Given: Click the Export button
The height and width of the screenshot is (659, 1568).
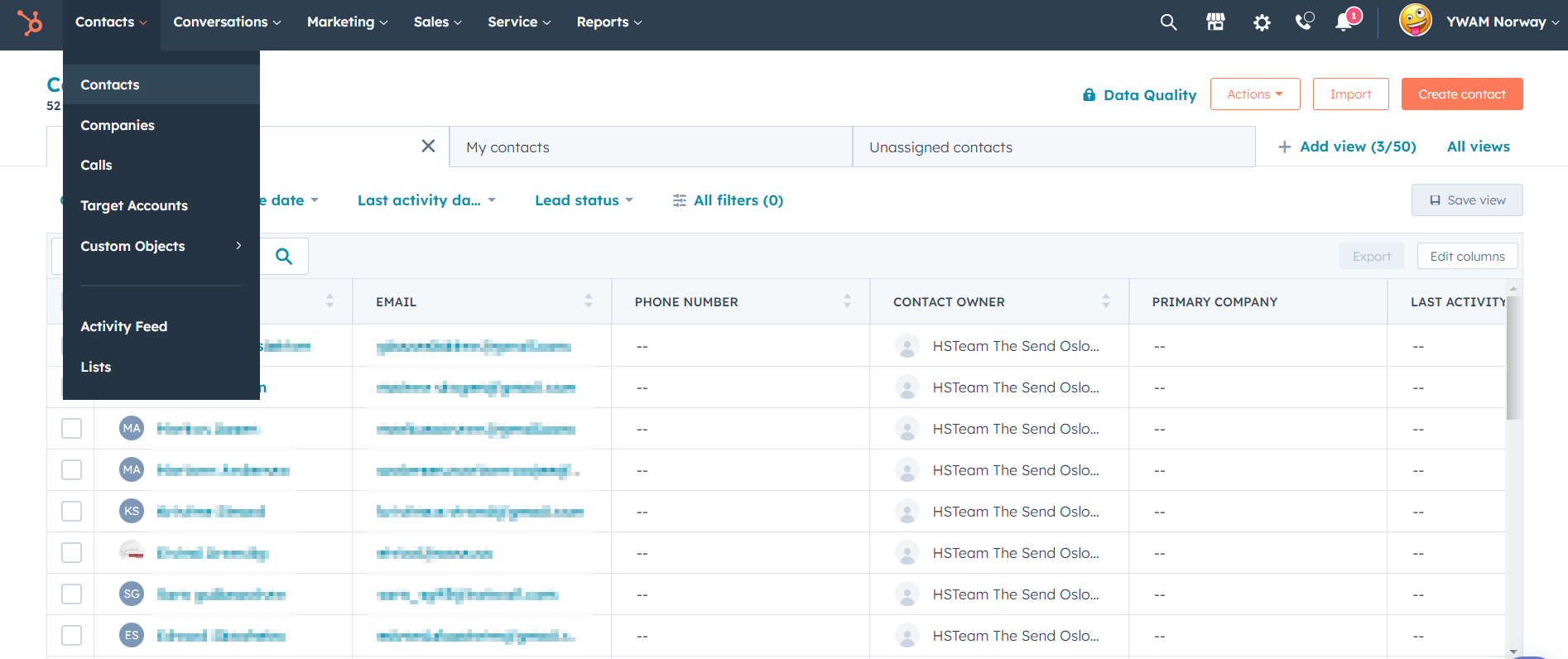Looking at the screenshot, I should point(1371,256).
